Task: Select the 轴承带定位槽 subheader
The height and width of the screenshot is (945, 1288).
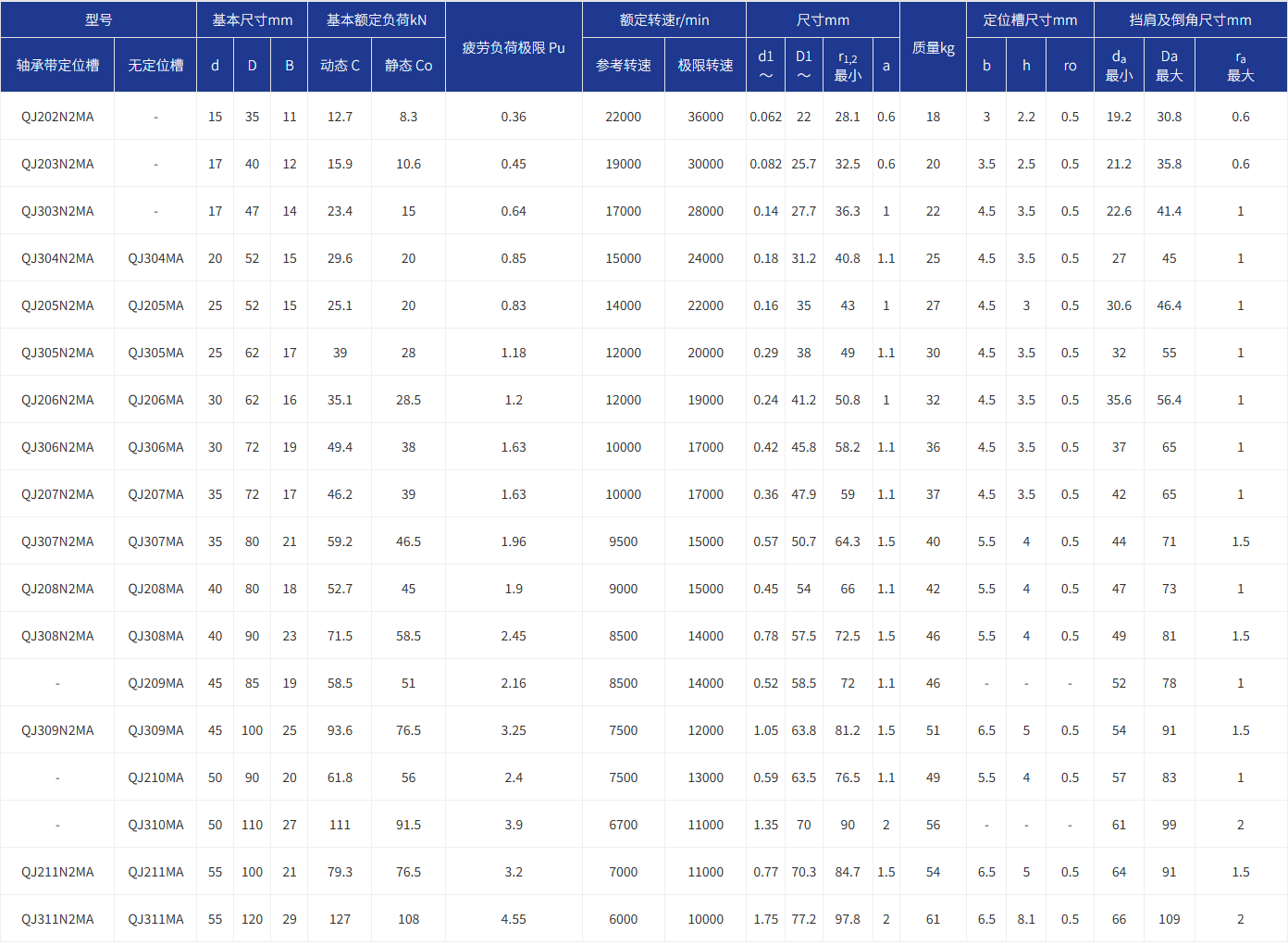Action: tap(57, 65)
